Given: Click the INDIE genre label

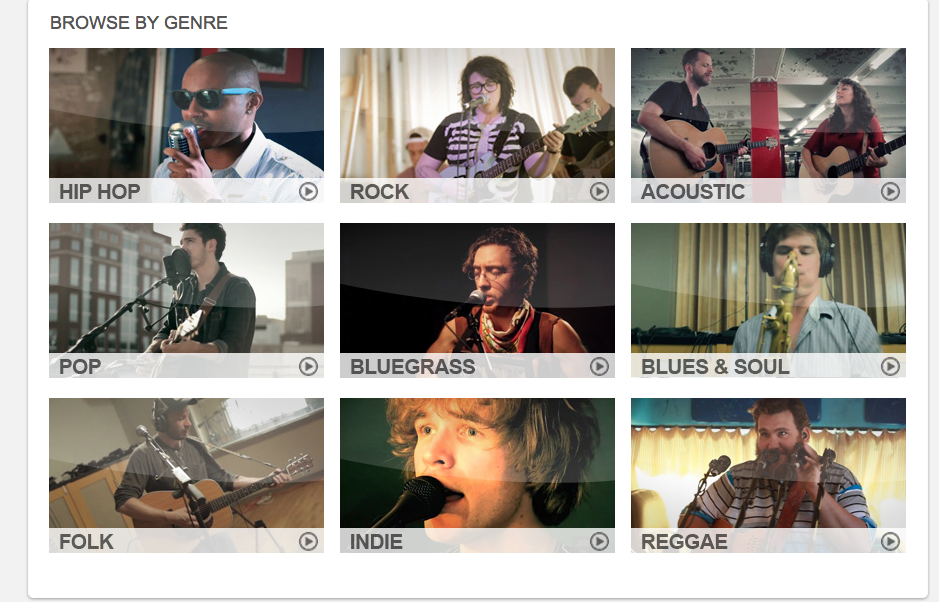Looking at the screenshot, I should [x=376, y=542].
